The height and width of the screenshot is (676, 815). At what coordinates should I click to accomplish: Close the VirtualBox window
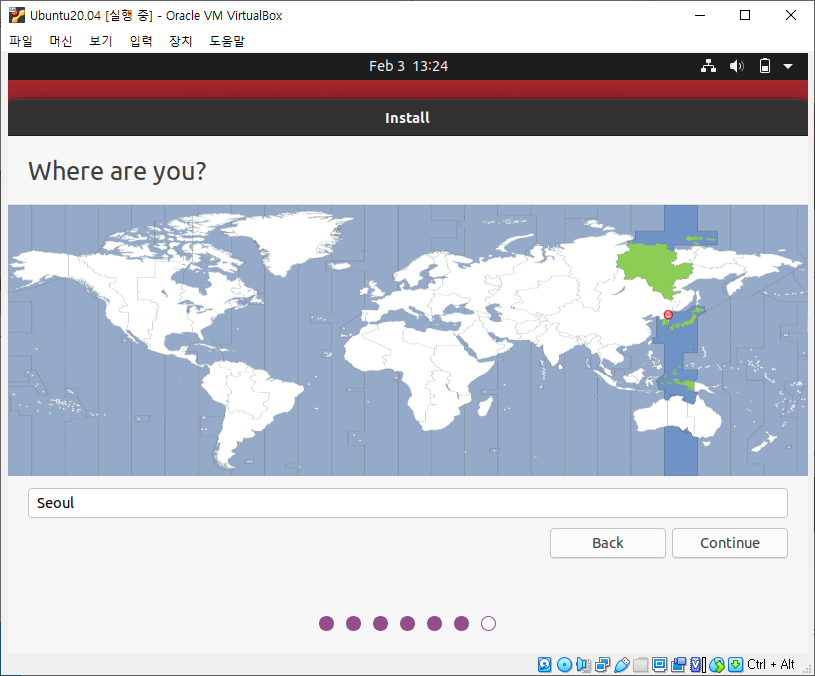click(x=791, y=16)
